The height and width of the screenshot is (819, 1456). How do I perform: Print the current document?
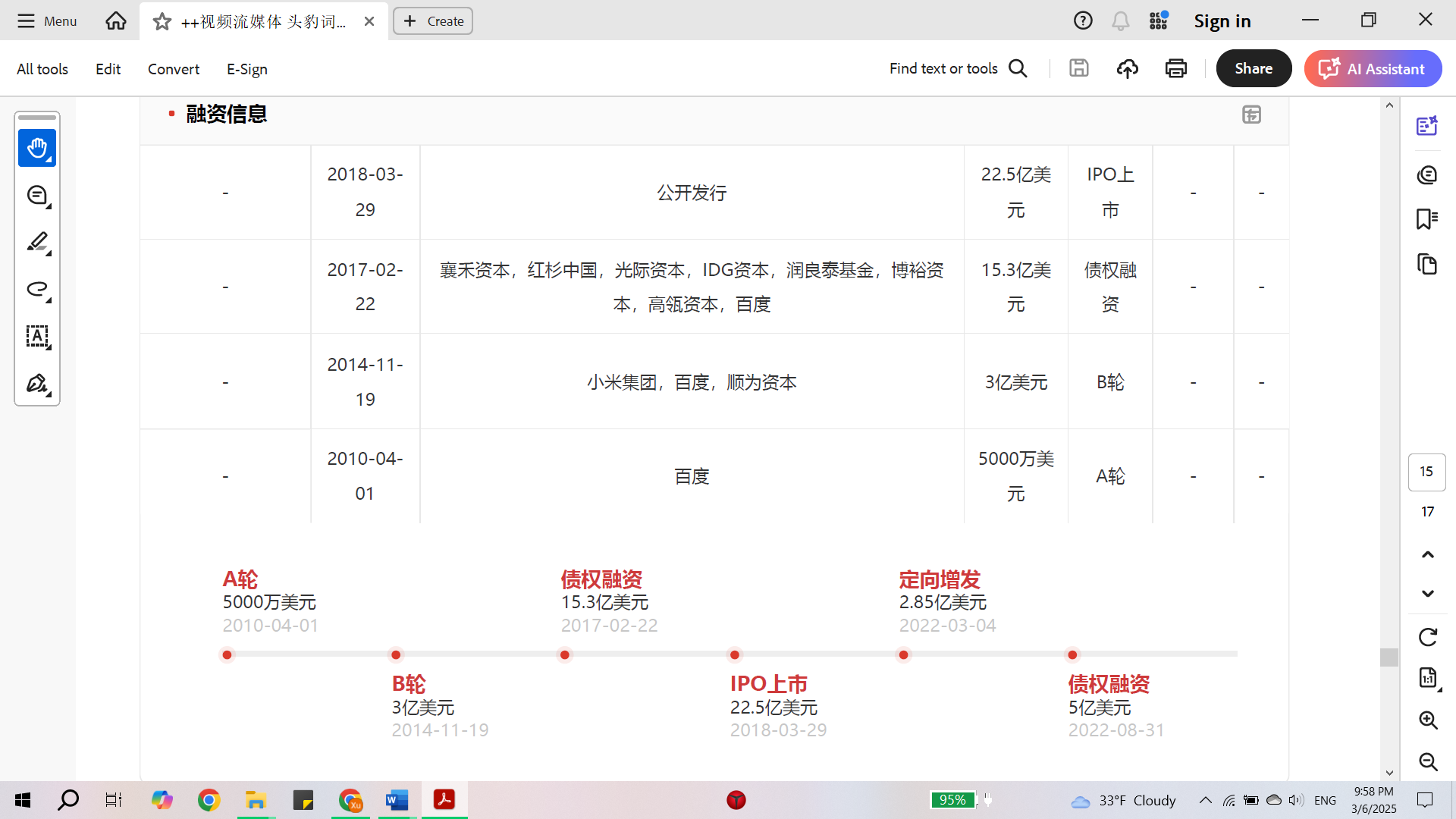(1175, 69)
